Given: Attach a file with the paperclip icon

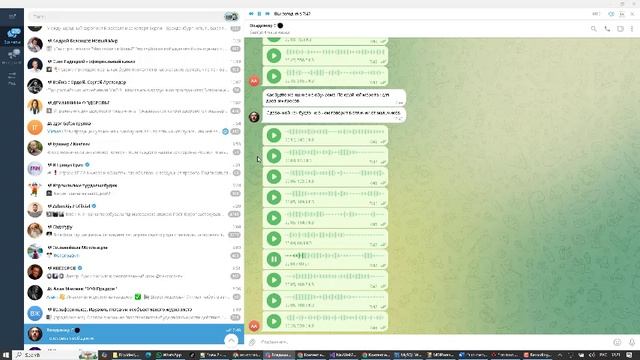Looking at the screenshot, I should coord(252,342).
